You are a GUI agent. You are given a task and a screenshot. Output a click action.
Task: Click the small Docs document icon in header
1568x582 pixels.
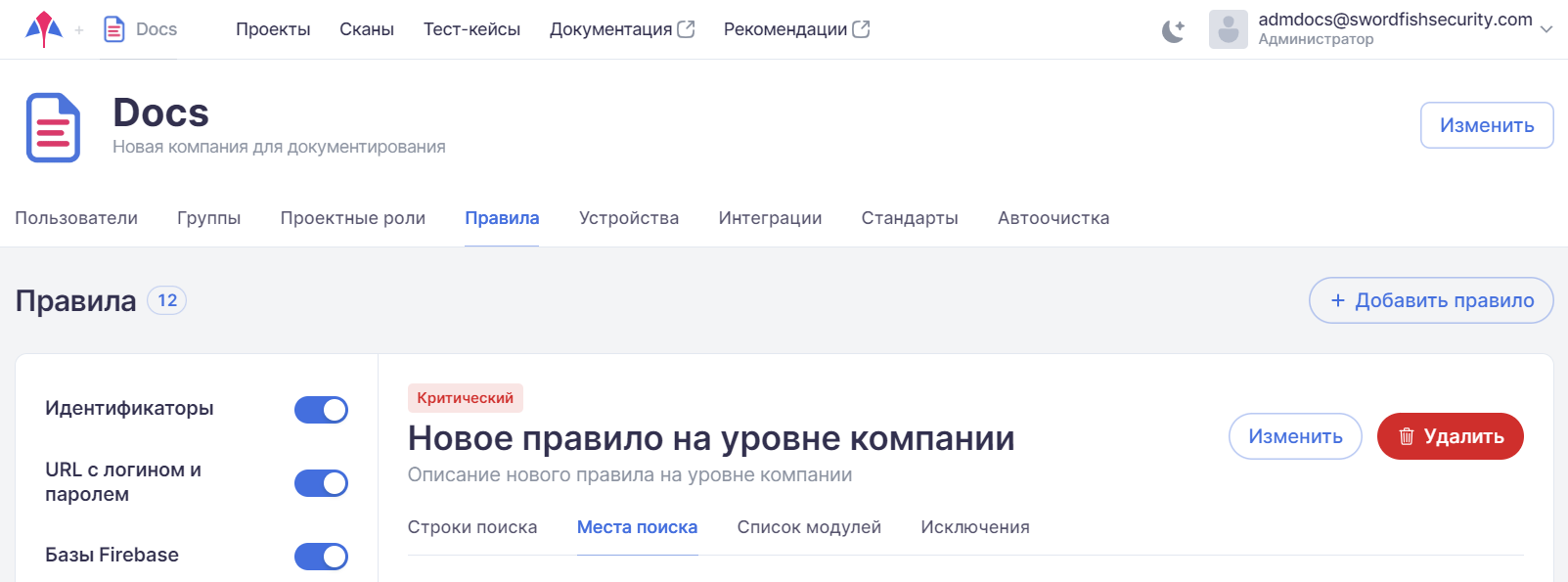click(x=114, y=29)
